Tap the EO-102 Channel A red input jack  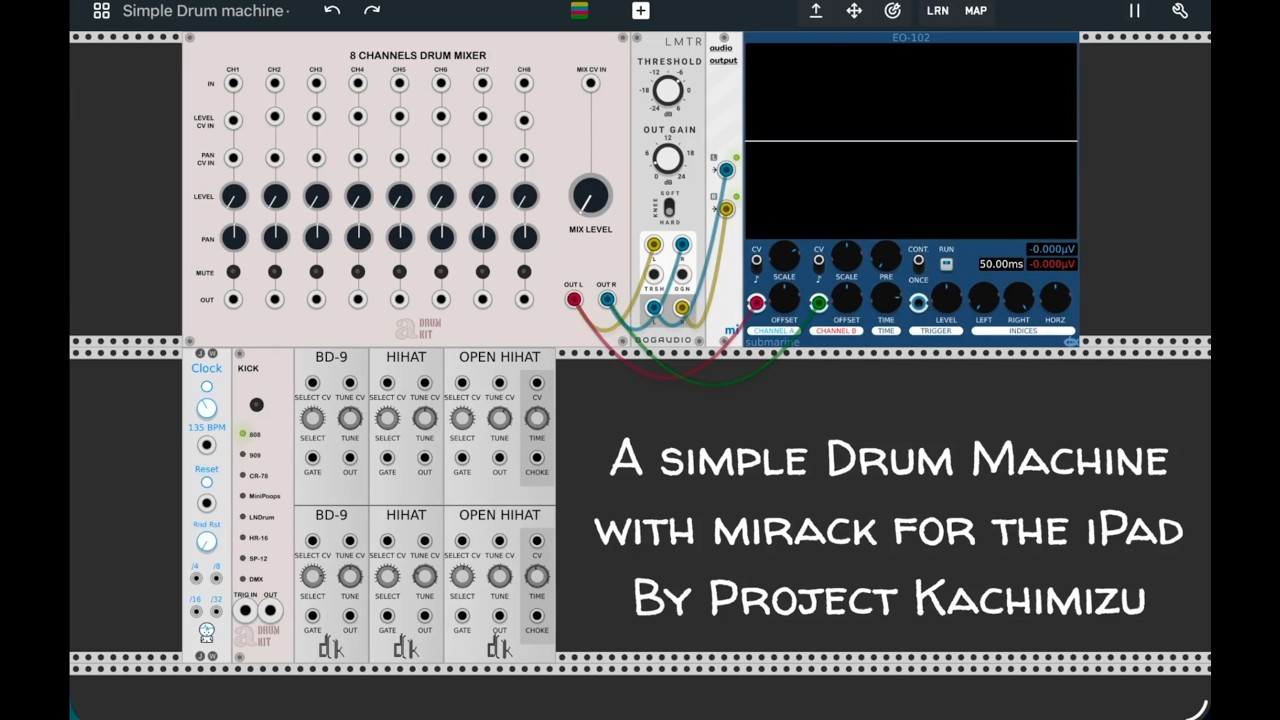757,303
